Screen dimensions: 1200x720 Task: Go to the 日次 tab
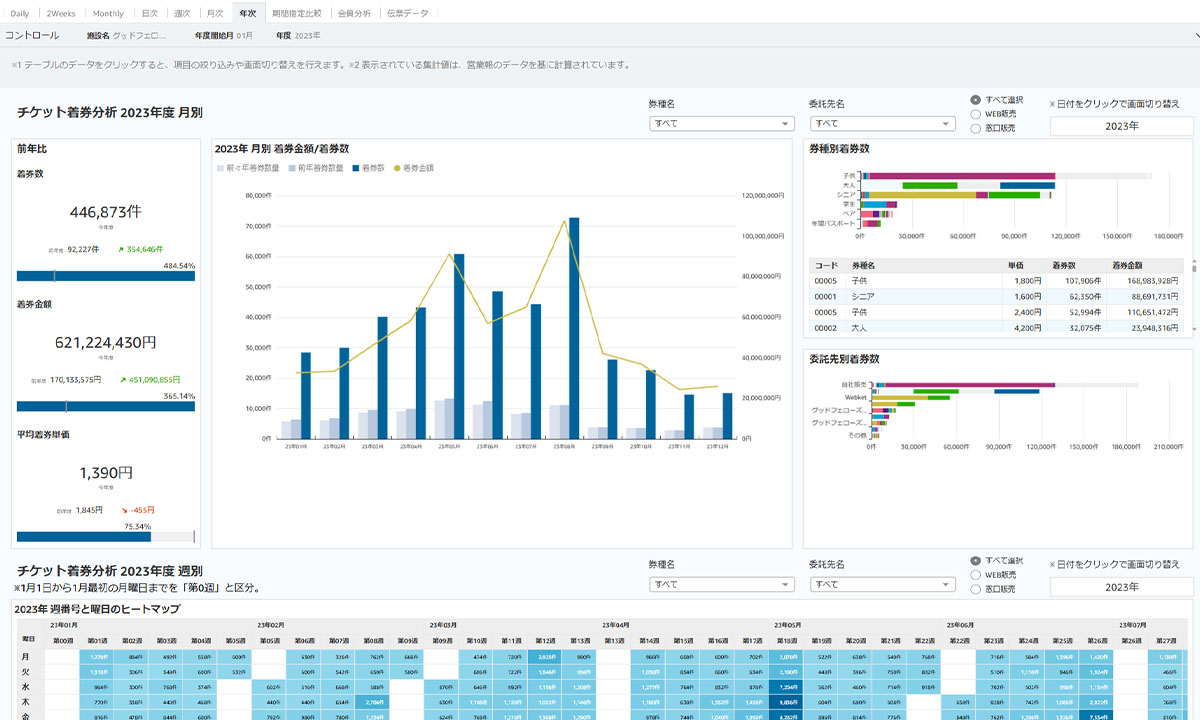click(150, 13)
